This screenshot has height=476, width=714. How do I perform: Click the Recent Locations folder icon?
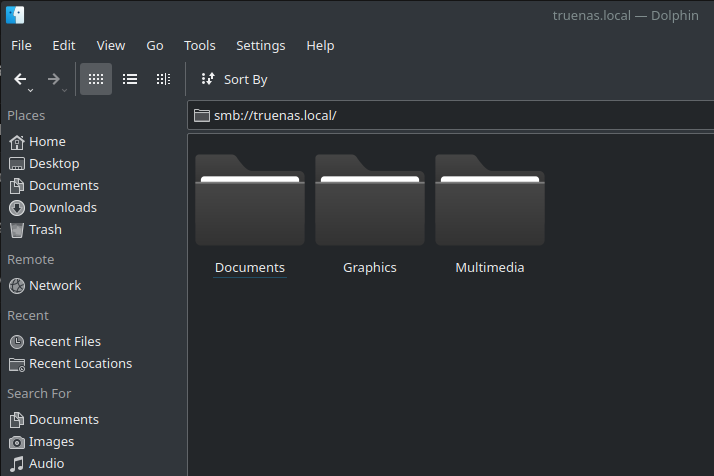coord(17,364)
